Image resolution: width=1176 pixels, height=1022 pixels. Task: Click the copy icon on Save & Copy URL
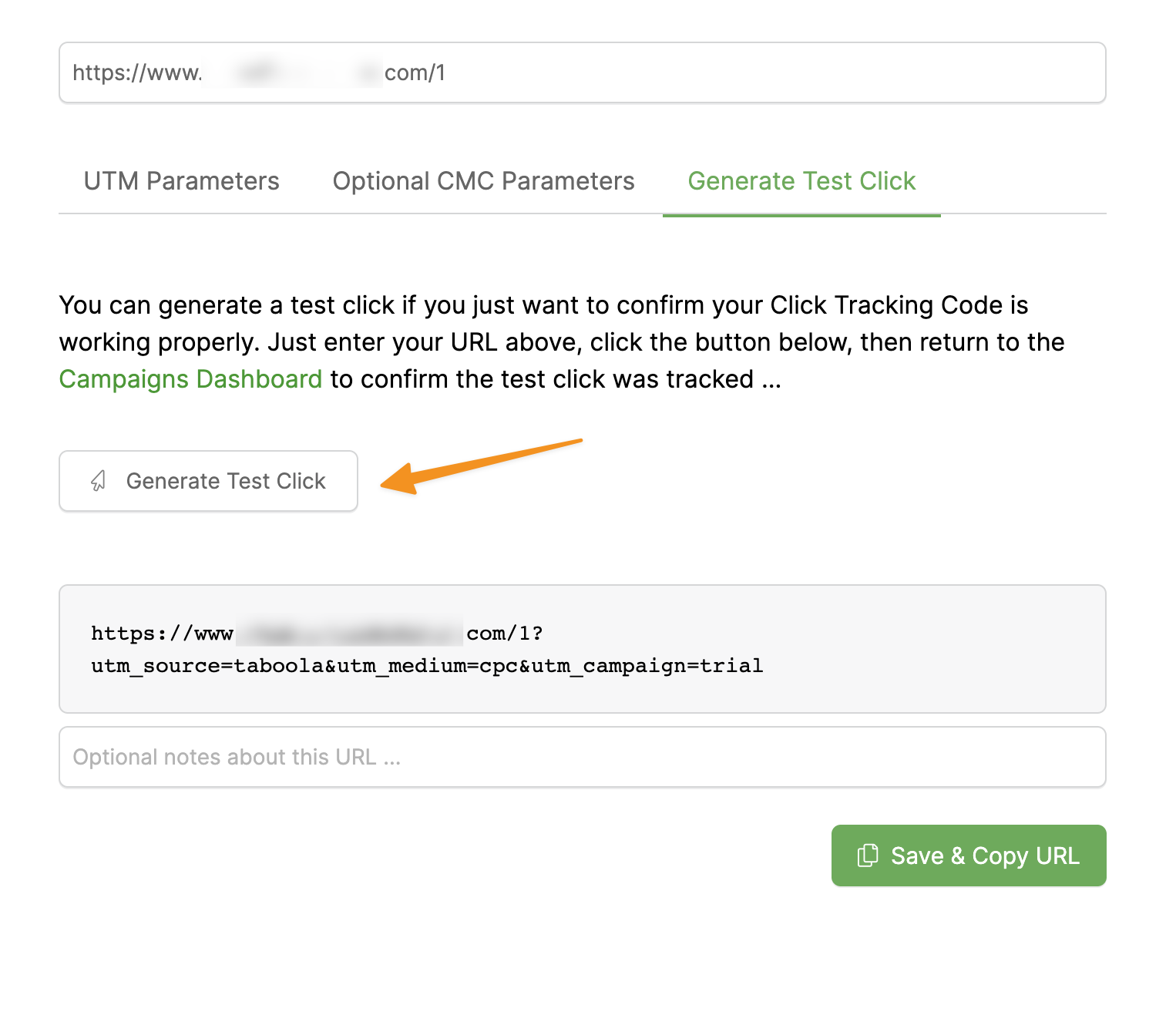coord(868,856)
